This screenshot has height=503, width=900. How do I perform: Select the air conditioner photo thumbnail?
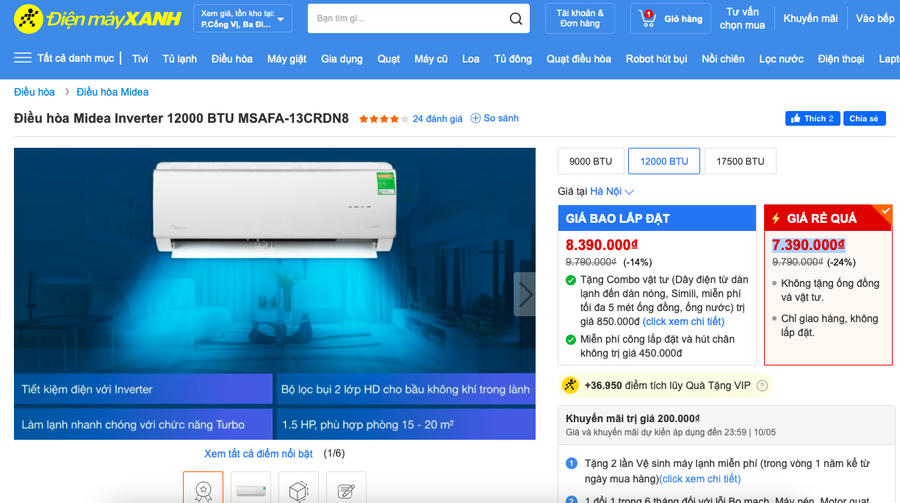point(251,487)
